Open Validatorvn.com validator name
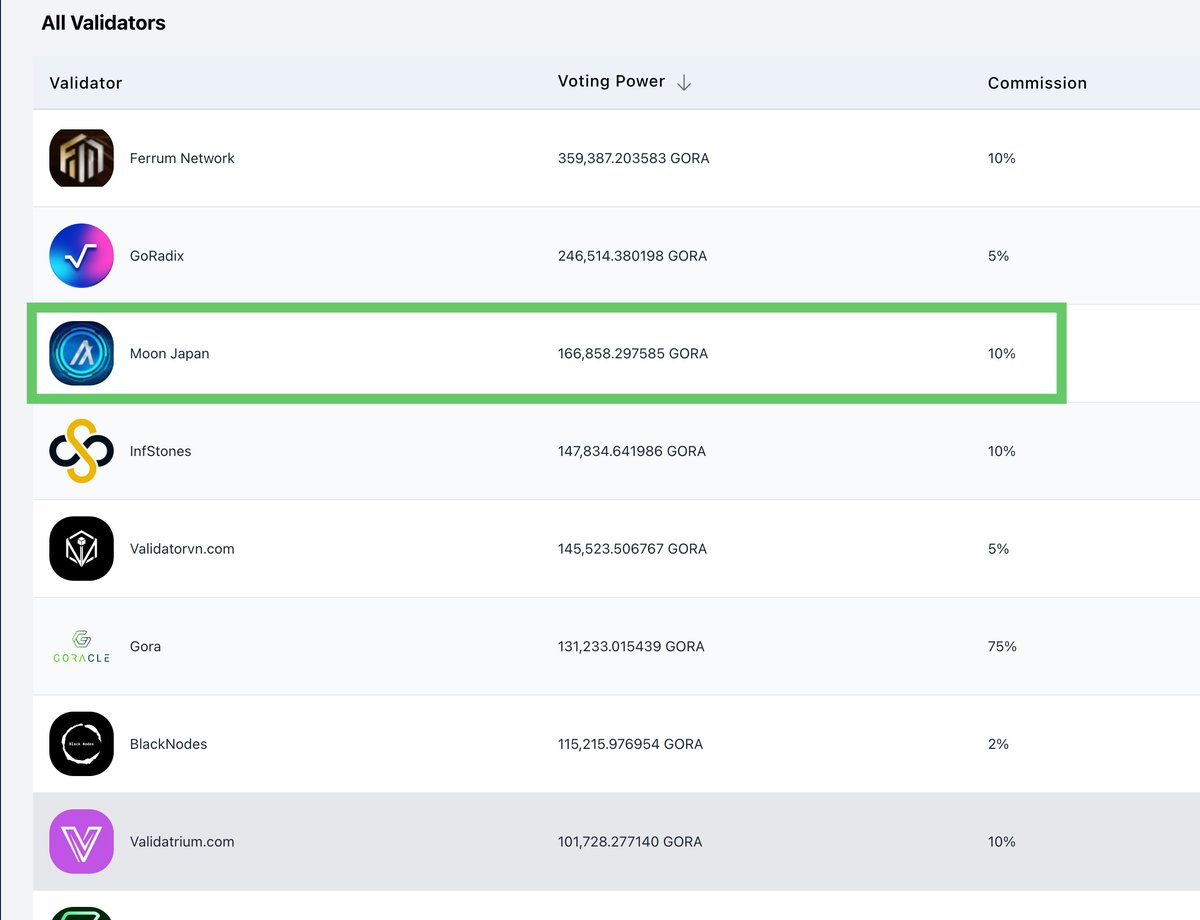 (182, 549)
